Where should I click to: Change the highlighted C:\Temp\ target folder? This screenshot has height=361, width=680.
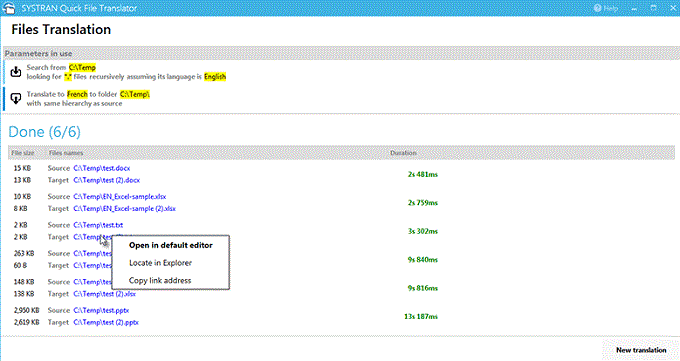click(x=135, y=94)
